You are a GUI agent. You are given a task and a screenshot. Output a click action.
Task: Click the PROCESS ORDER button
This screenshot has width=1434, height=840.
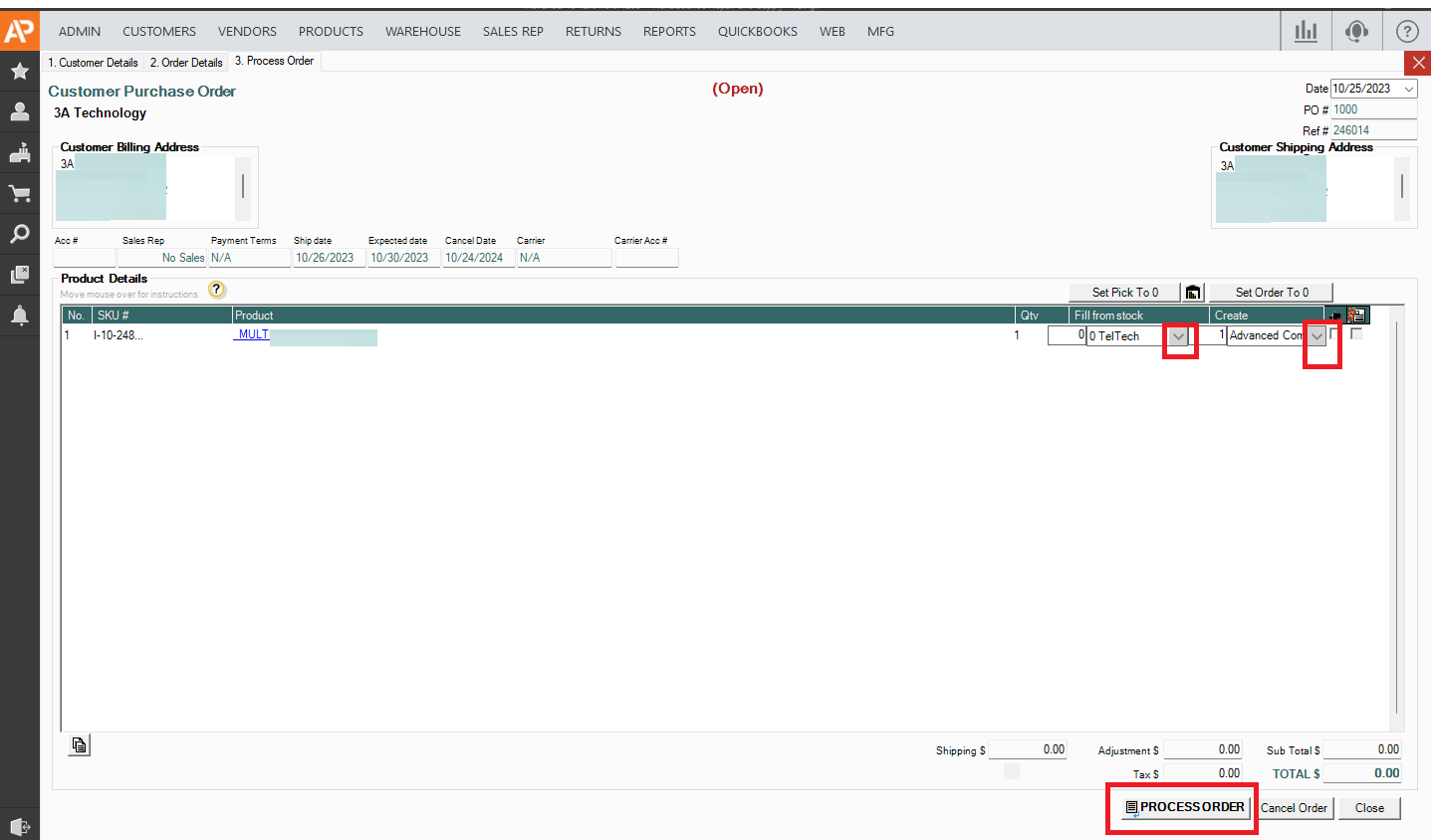click(x=1184, y=807)
